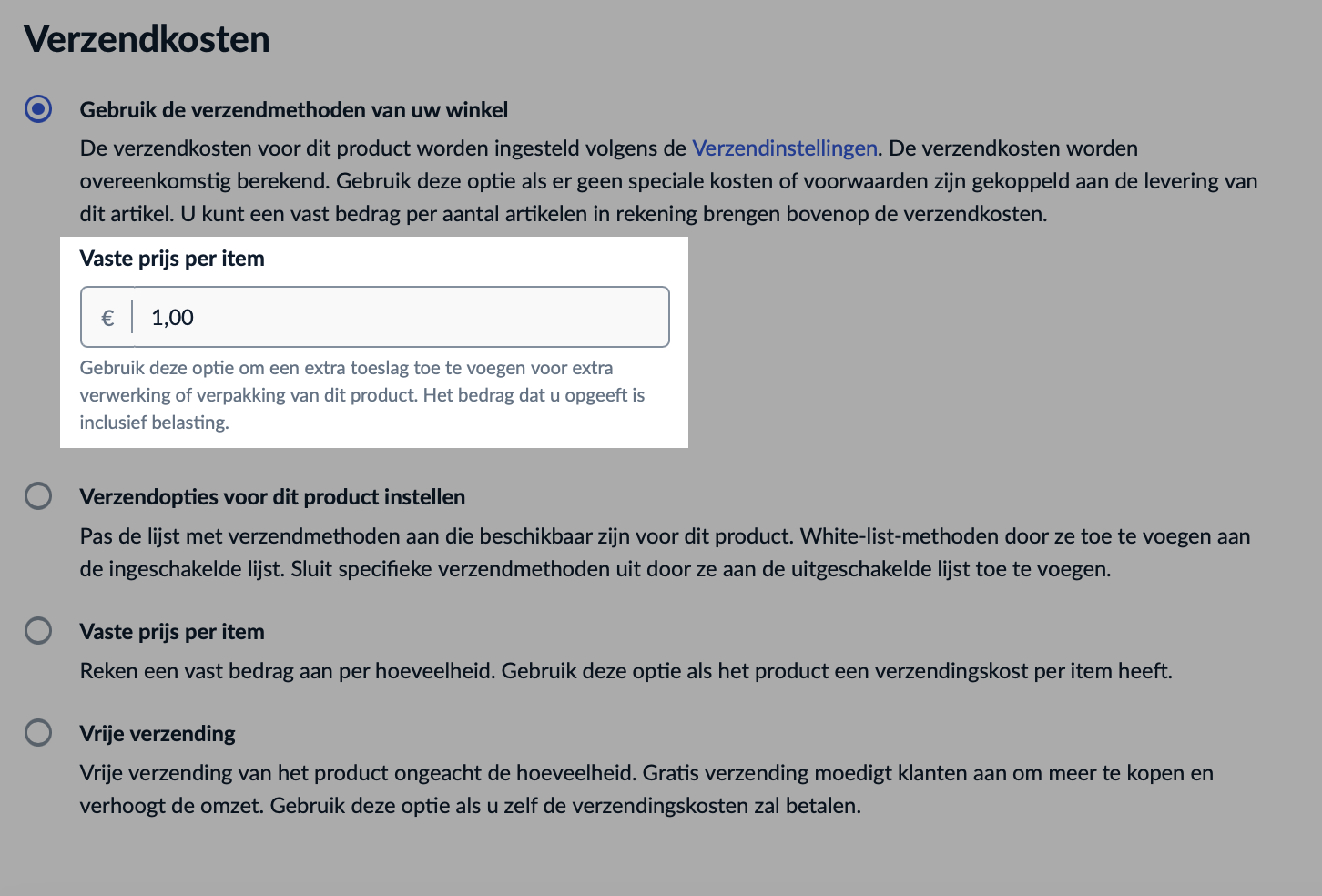Select 'Gebruik de verzendmethoden van uw winkel'
This screenshot has height=896, width=1322.
[38, 108]
